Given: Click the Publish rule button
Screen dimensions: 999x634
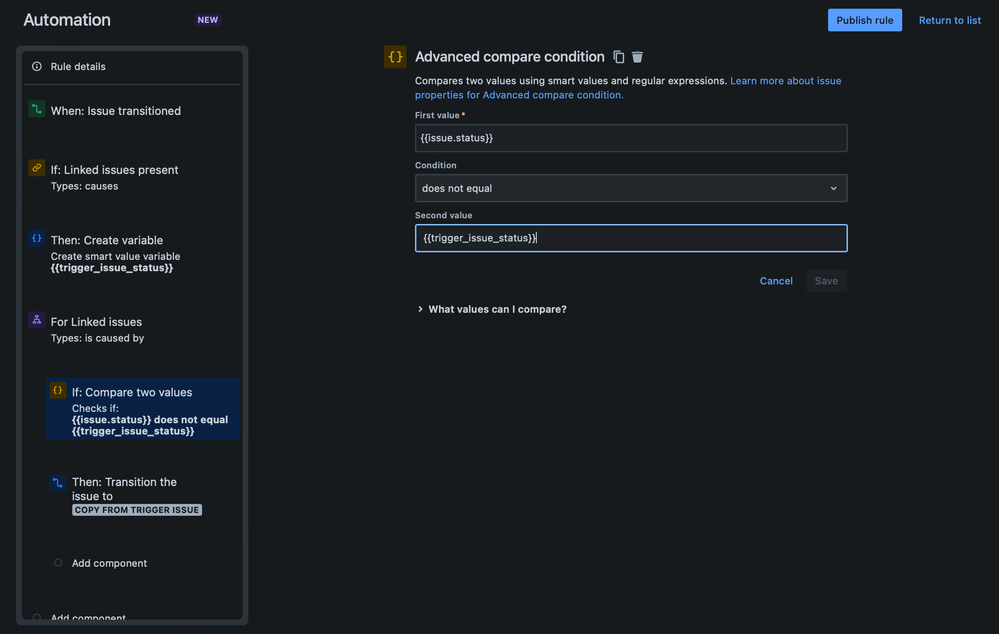Looking at the screenshot, I should point(865,20).
